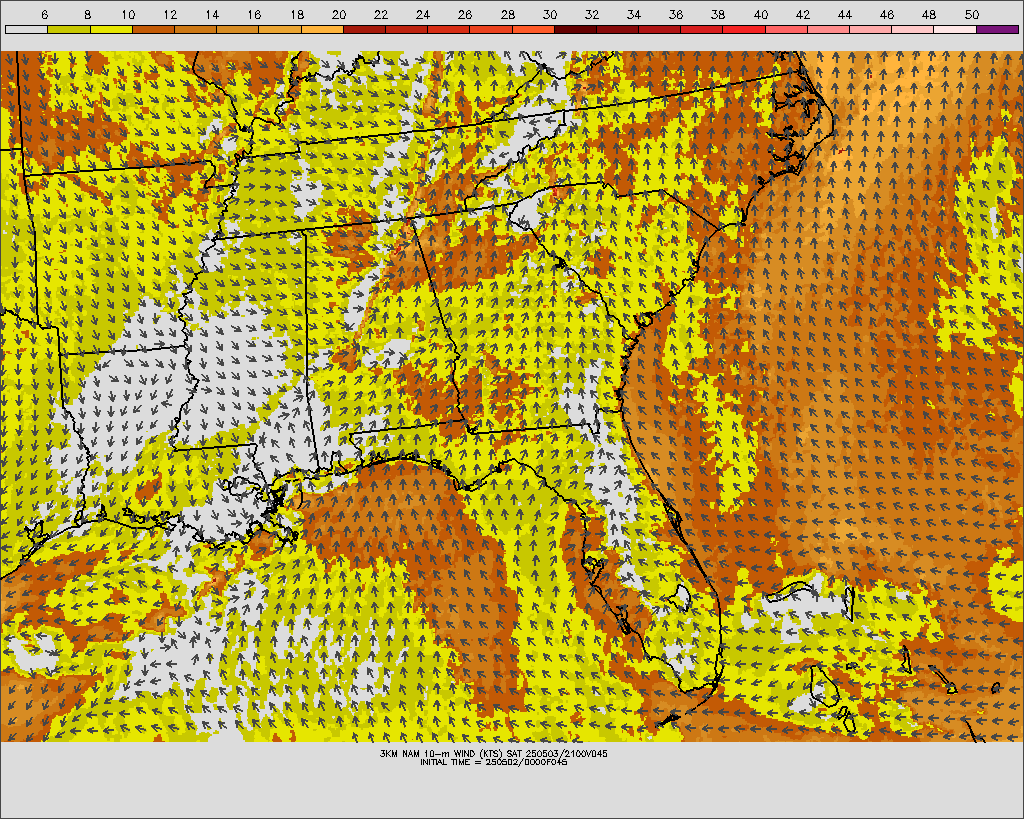
Task: Select the scale label 46
Action: pos(887,15)
